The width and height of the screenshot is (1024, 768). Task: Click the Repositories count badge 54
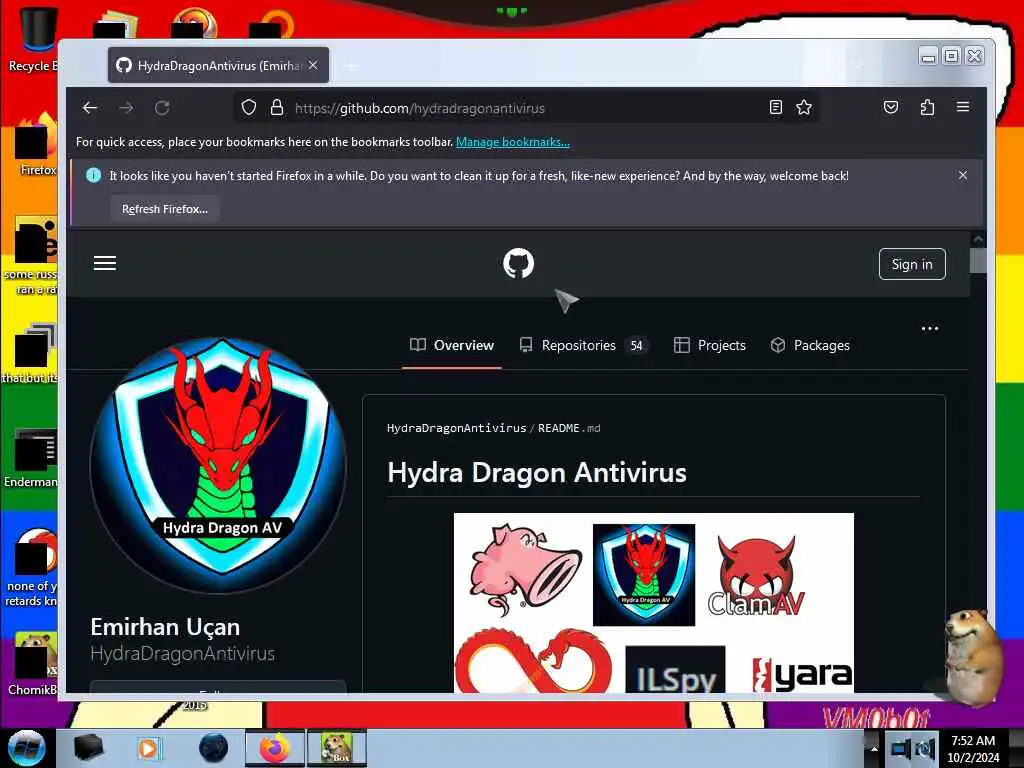636,345
